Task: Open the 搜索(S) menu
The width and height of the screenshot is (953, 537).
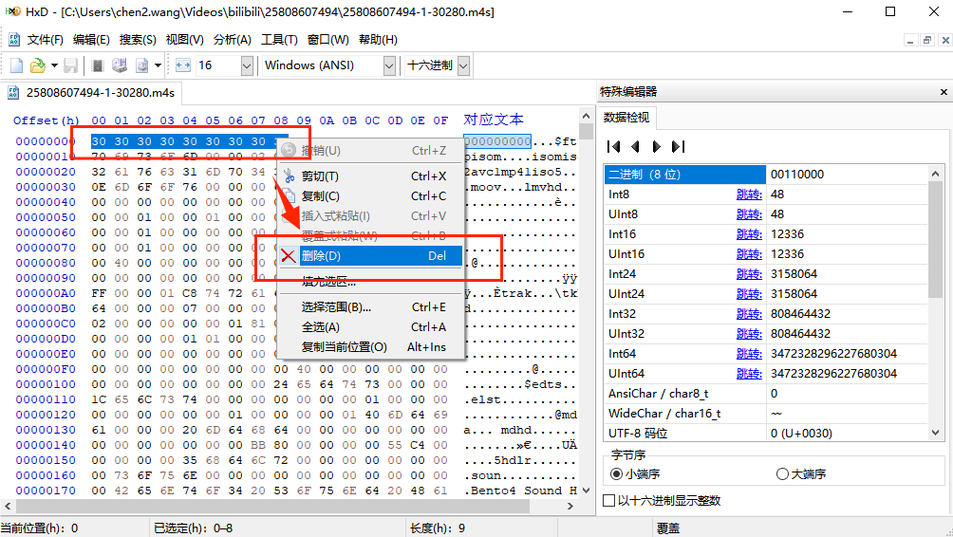Action: [x=137, y=39]
